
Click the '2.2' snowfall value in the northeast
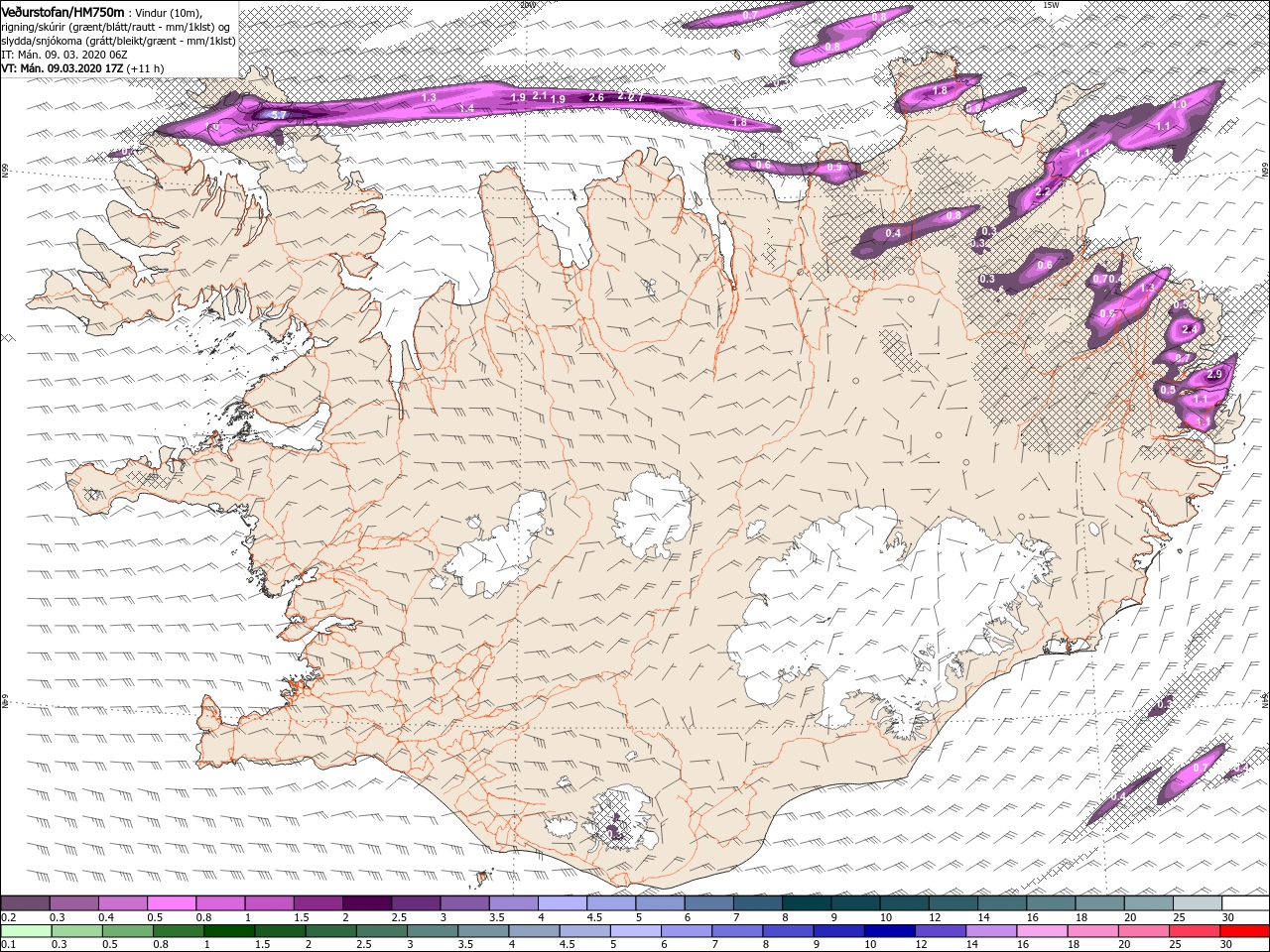1043,191
